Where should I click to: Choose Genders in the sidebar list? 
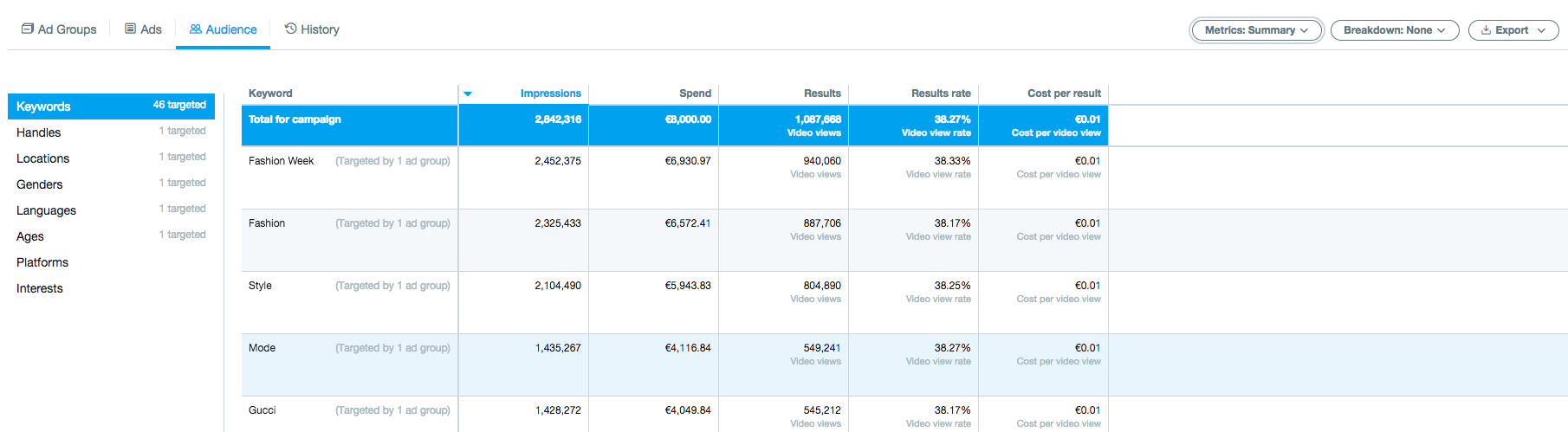(x=40, y=184)
